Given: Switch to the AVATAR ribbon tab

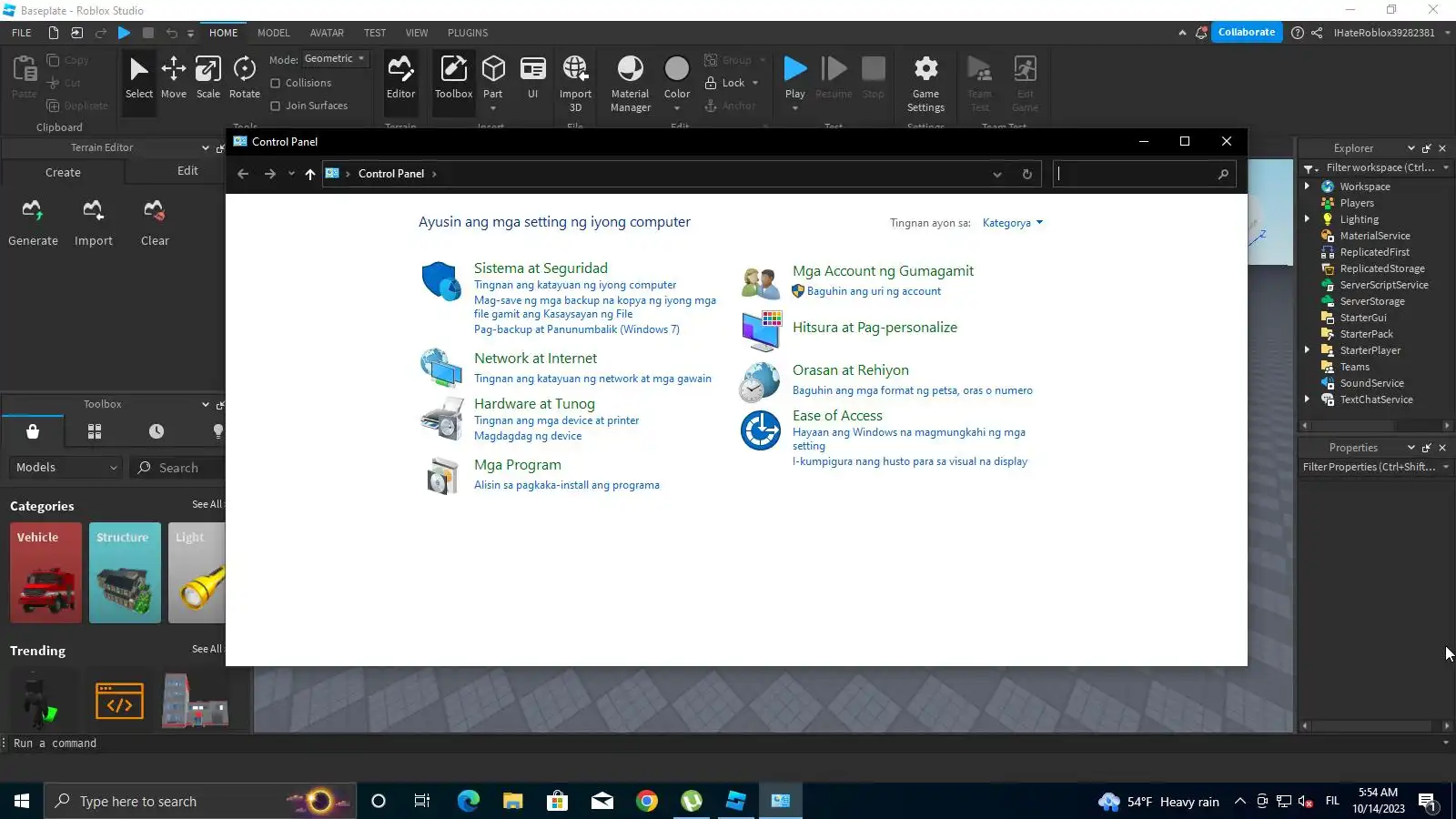Looking at the screenshot, I should click(x=327, y=33).
